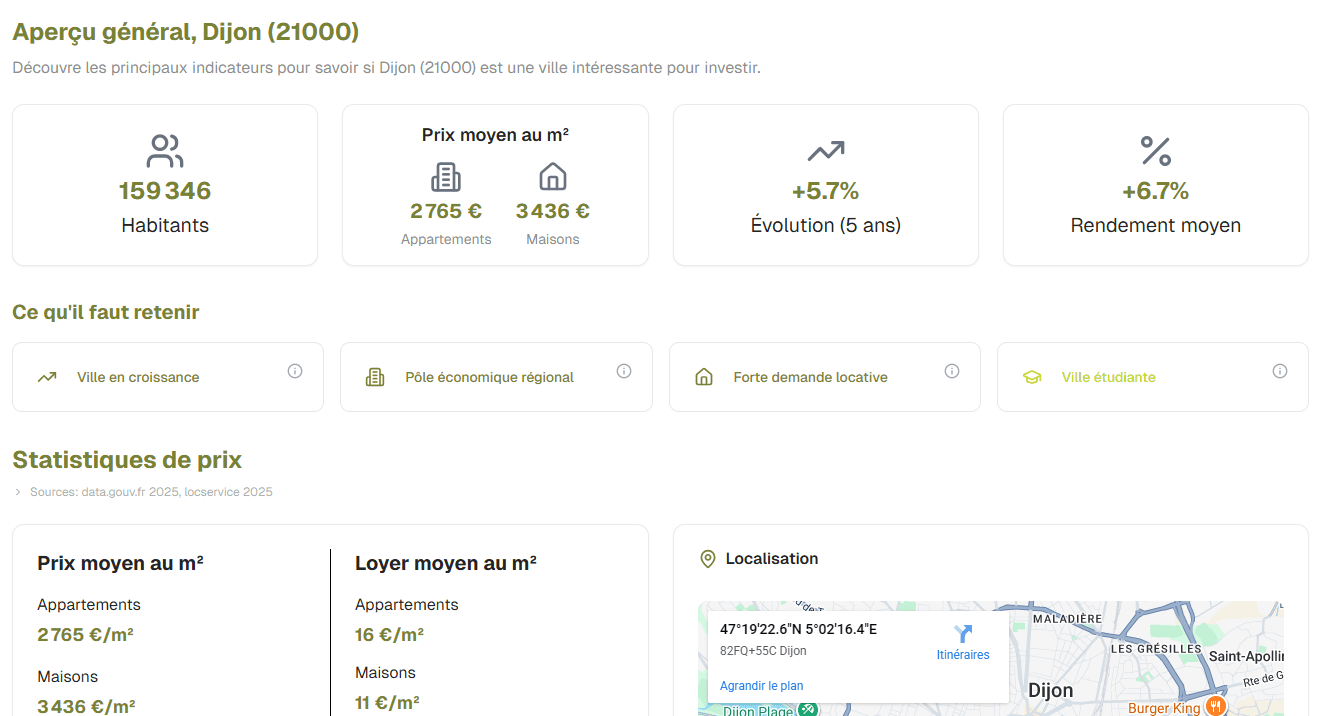Select the graduation cap Ville étudiante icon

tap(1031, 376)
